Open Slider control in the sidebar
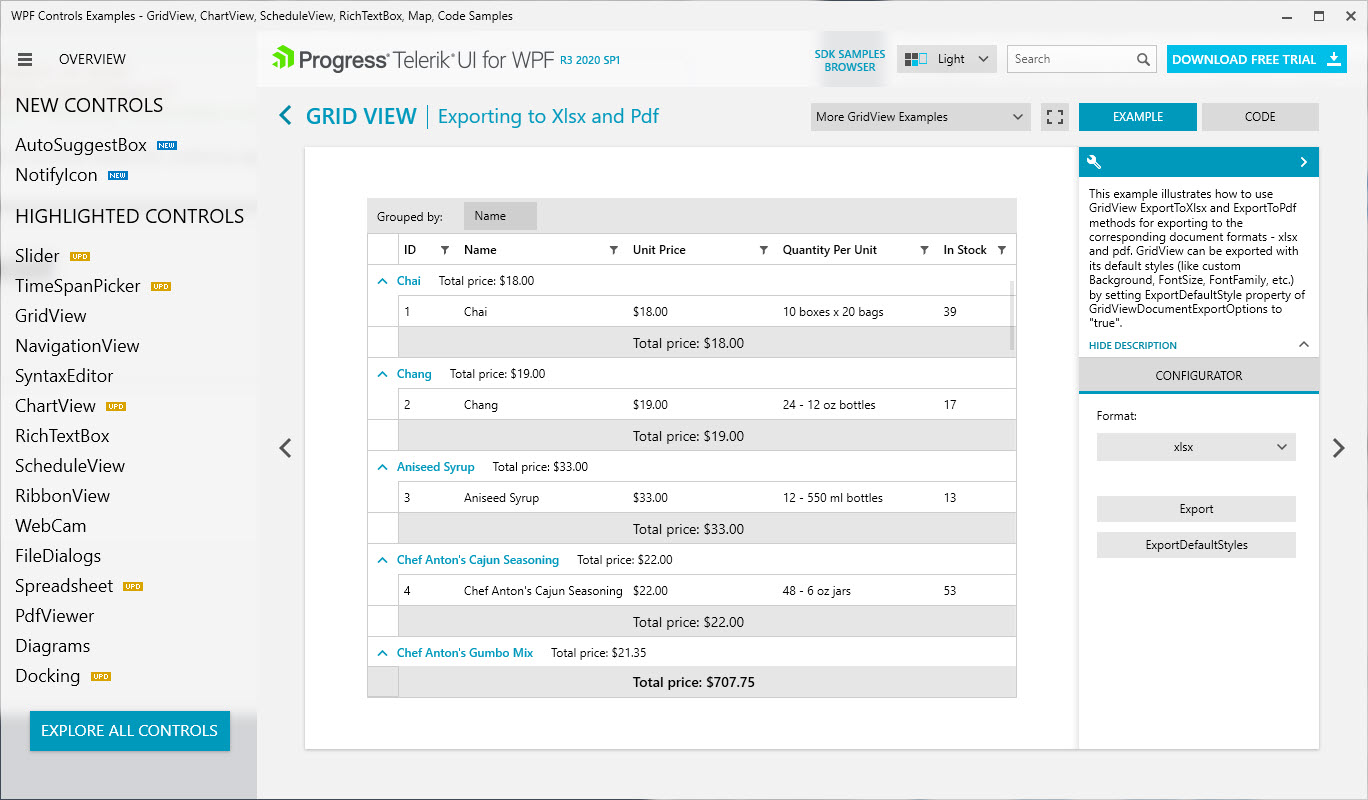 coord(37,256)
